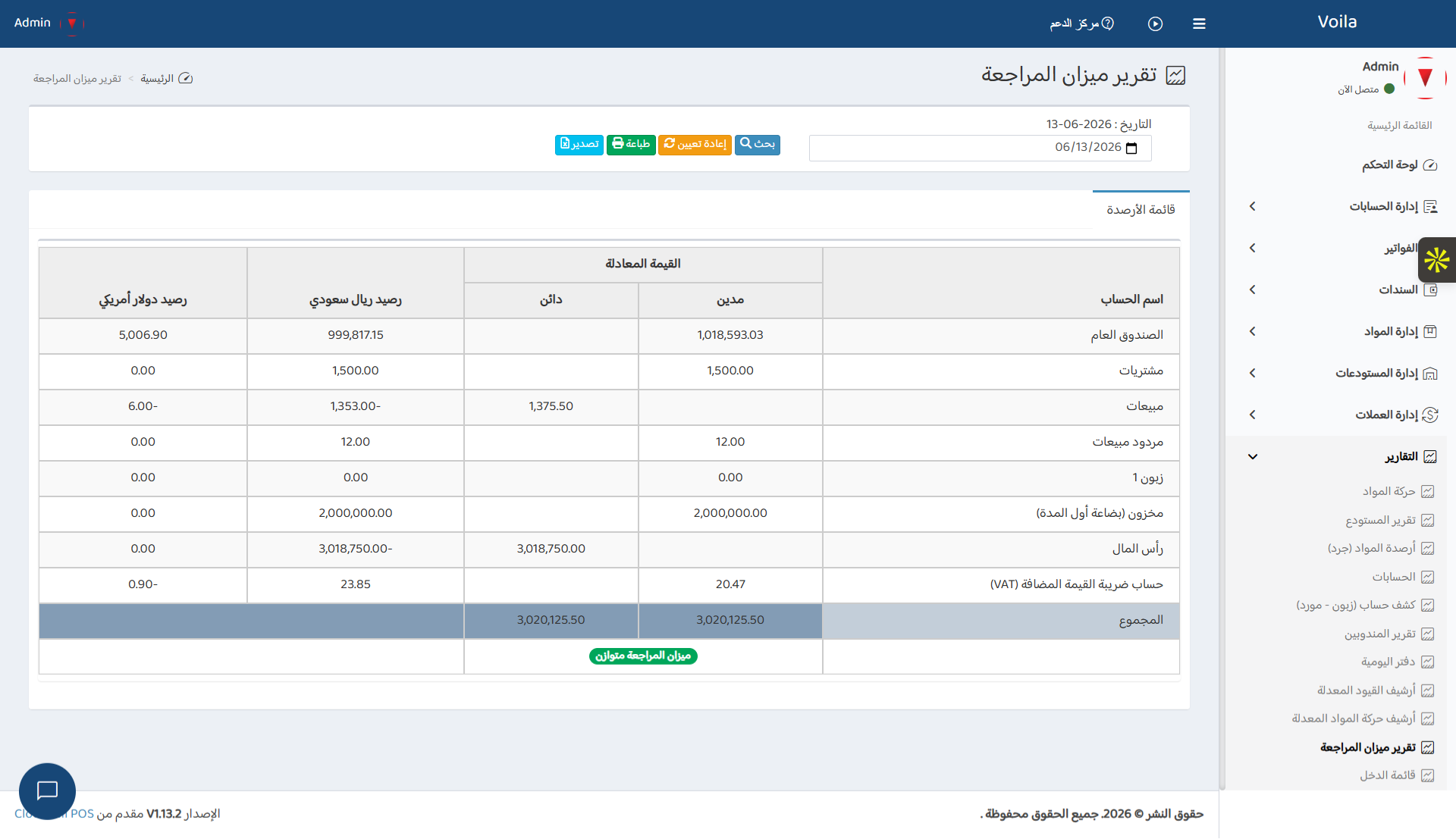Click the Admin avatar icon top left
The image size is (1456, 839).
(x=72, y=23)
